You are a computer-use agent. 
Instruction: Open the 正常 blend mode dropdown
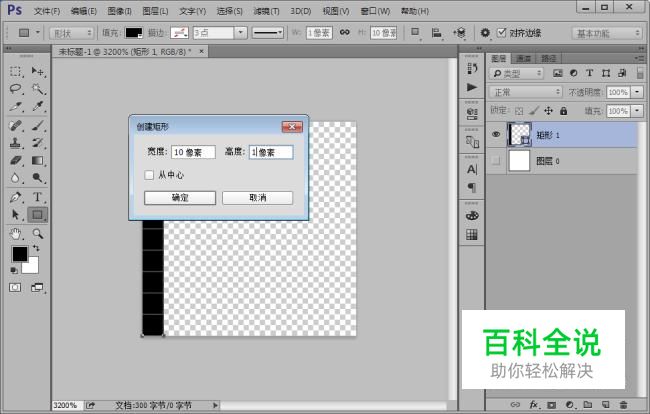(525, 92)
